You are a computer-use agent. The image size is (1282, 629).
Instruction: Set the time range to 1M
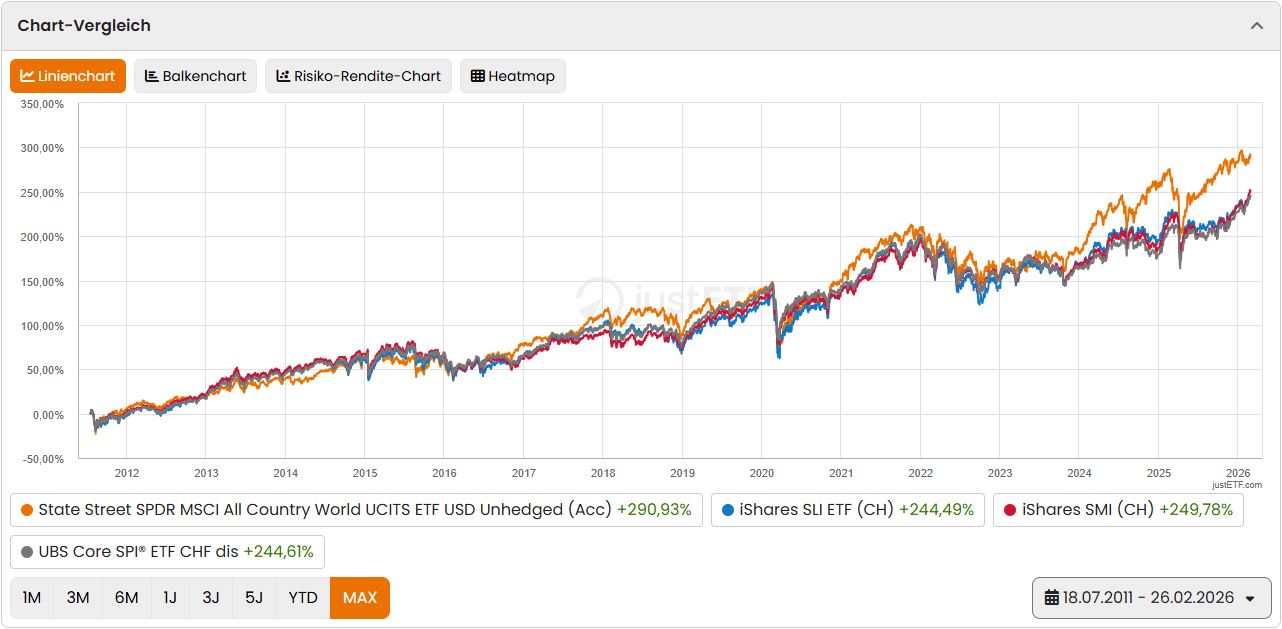coord(32,598)
